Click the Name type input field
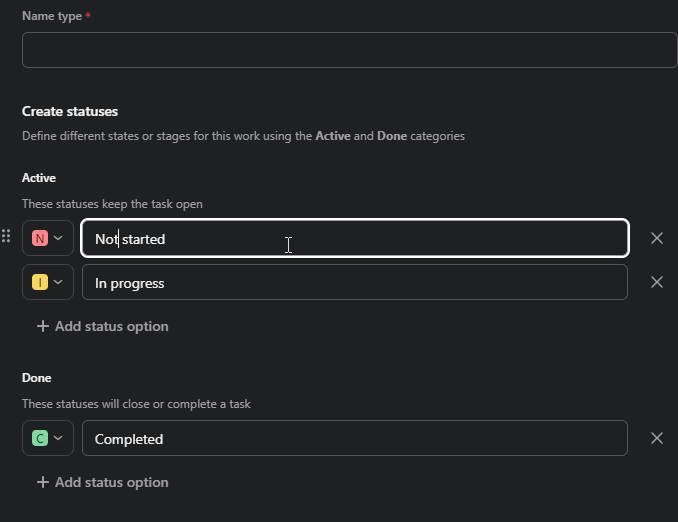Screen dimensions: 678x522 pos(349,50)
